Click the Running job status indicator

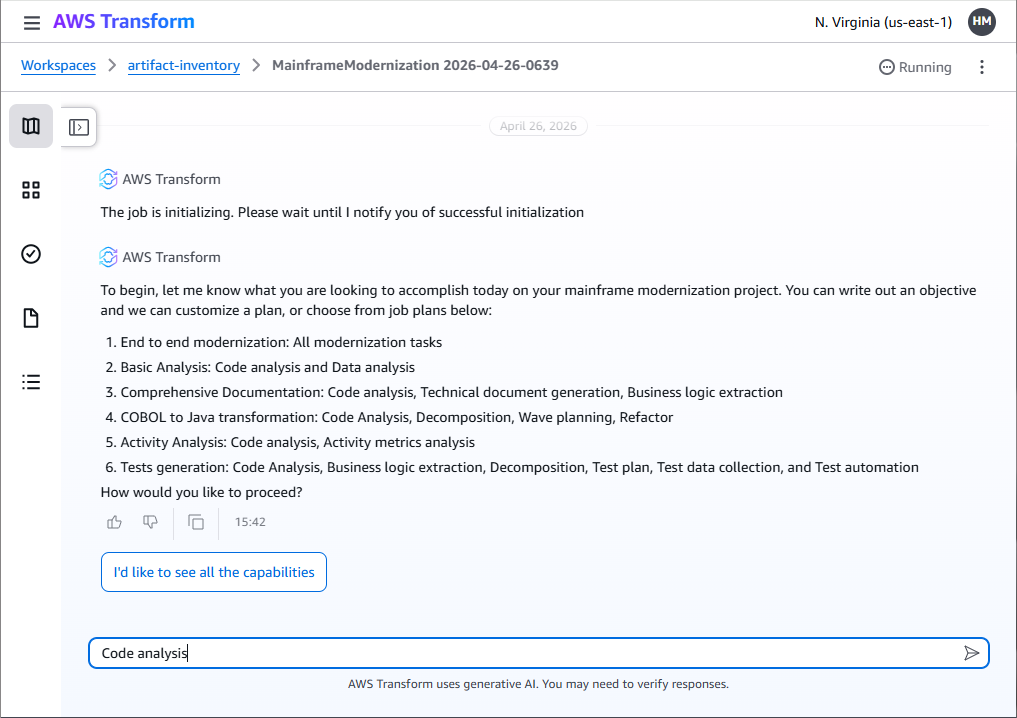[x=915, y=67]
